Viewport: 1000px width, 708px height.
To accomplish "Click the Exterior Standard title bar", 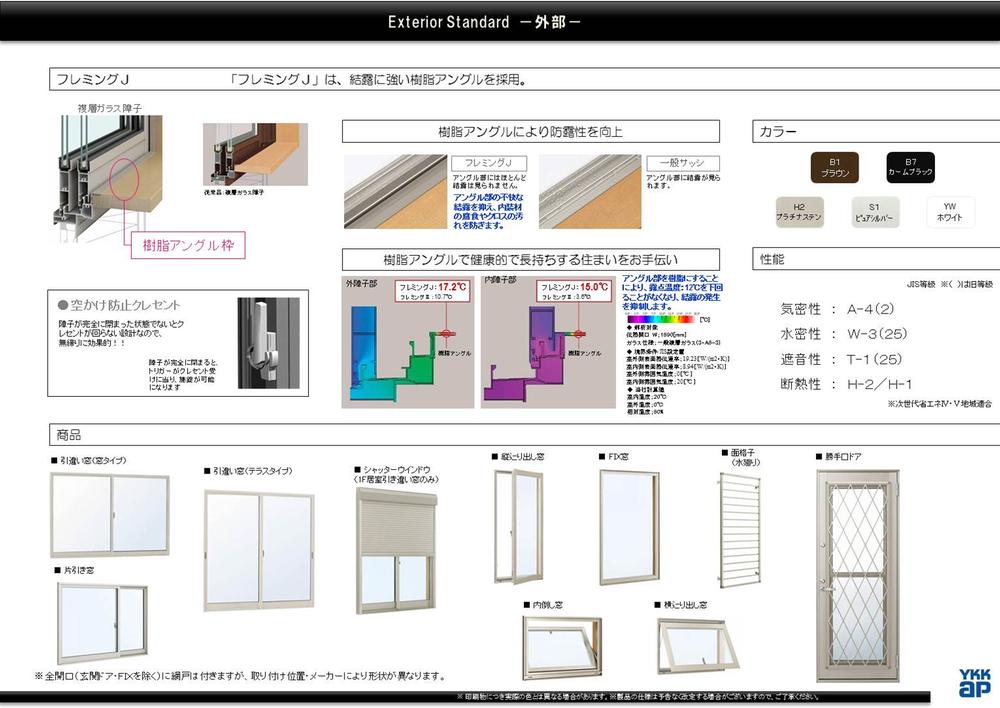I will [x=499, y=21].
